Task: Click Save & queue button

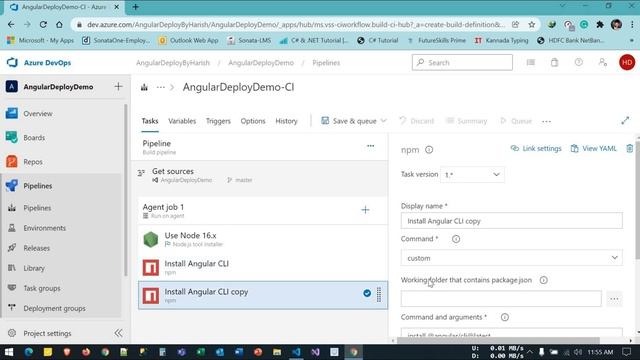Action: tap(349, 121)
